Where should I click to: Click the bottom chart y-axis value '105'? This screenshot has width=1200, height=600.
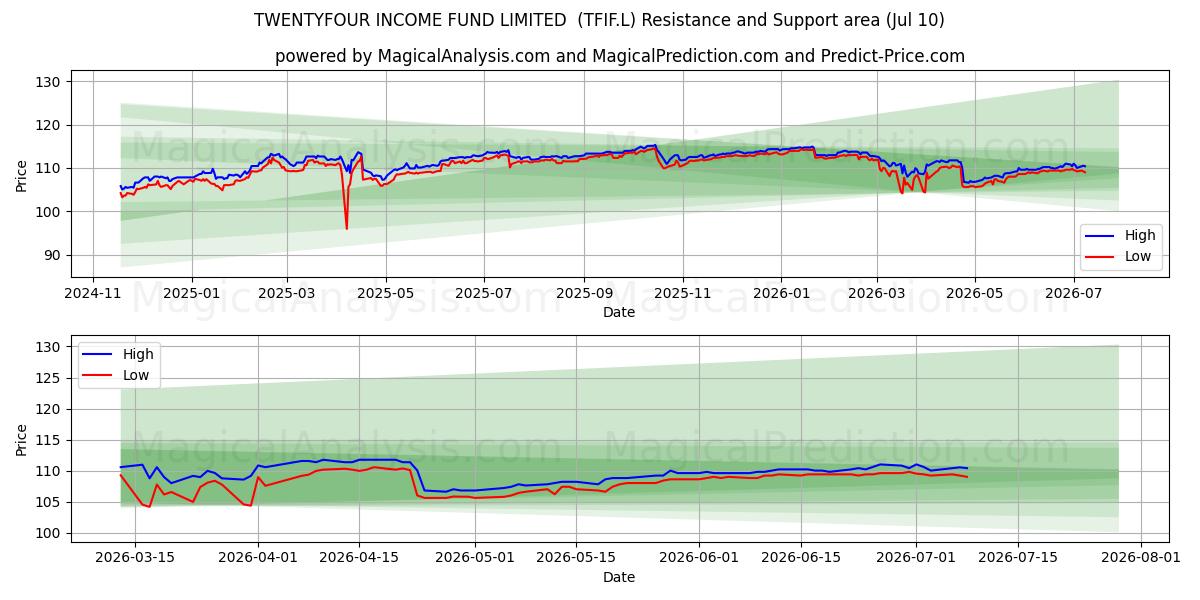(50, 503)
